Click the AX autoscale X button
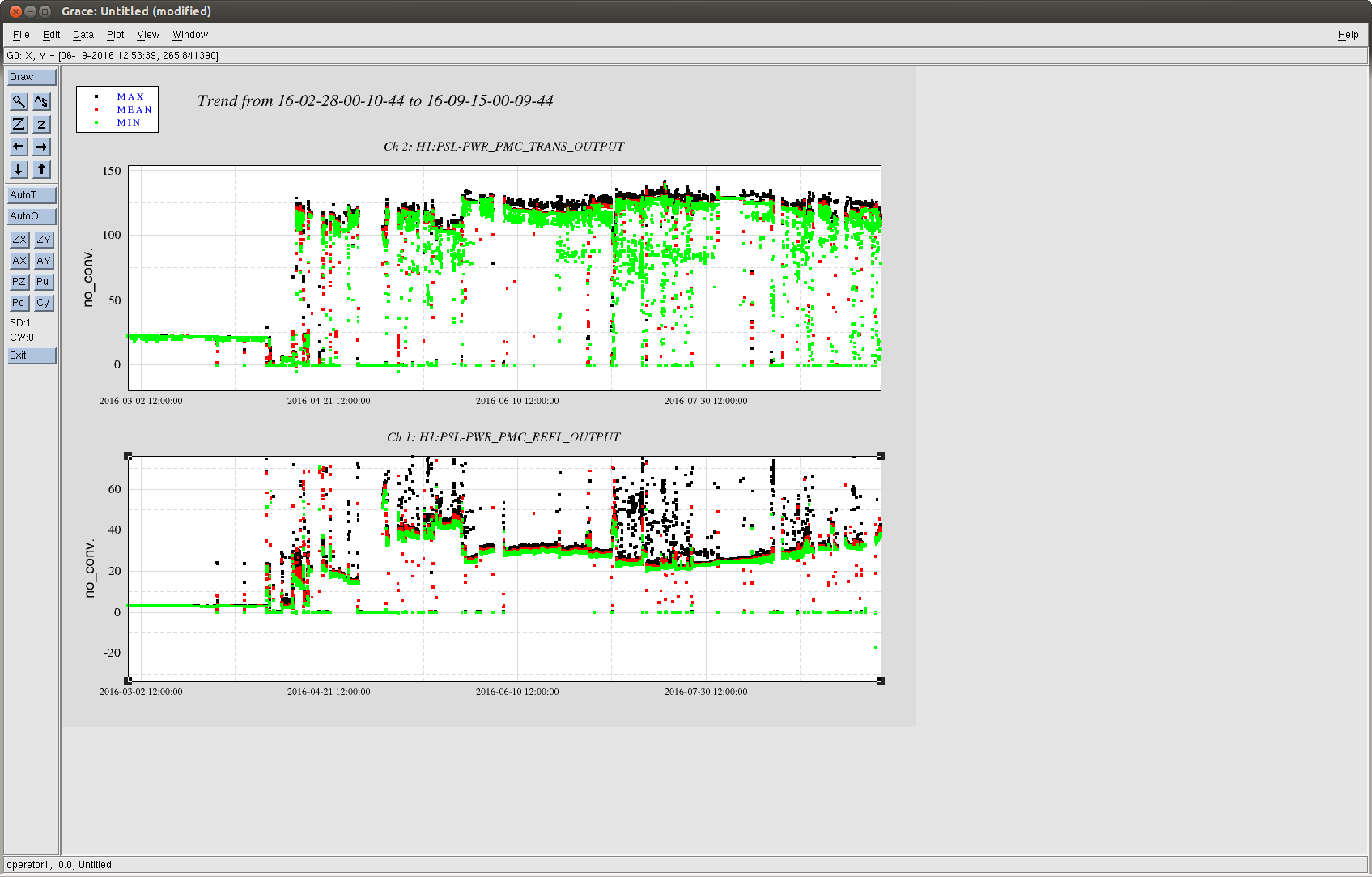Screen dimensions: 1372x877 point(19,261)
